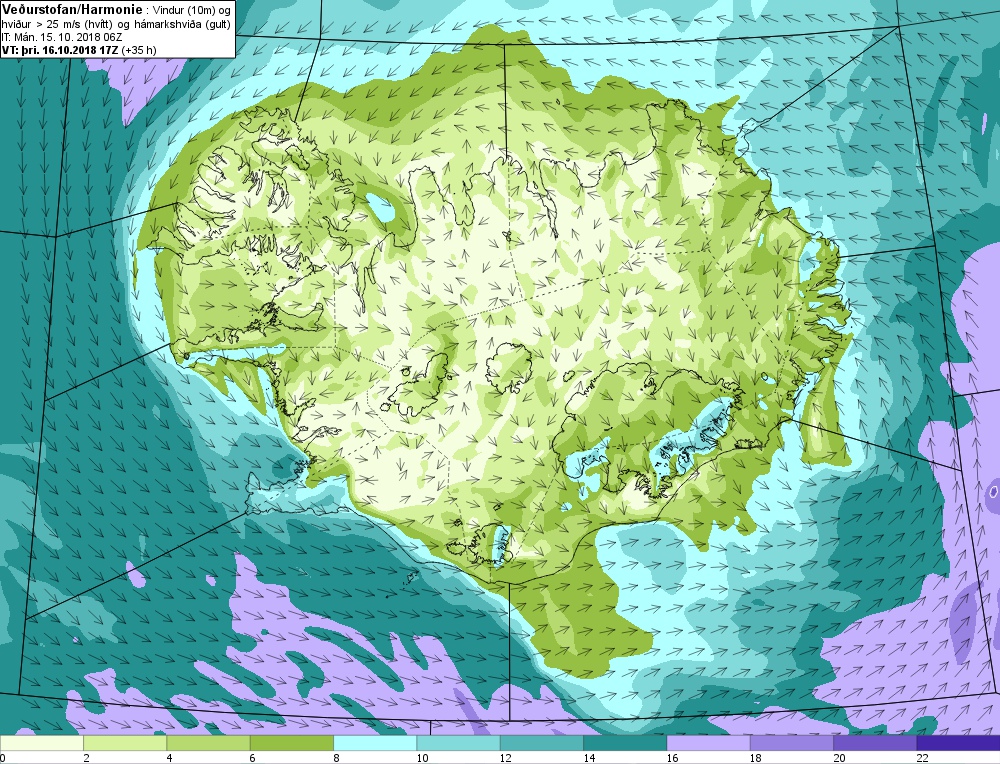This screenshot has width=1000, height=764.
Task: Click the legend scale label '18'
Action: coord(755,758)
